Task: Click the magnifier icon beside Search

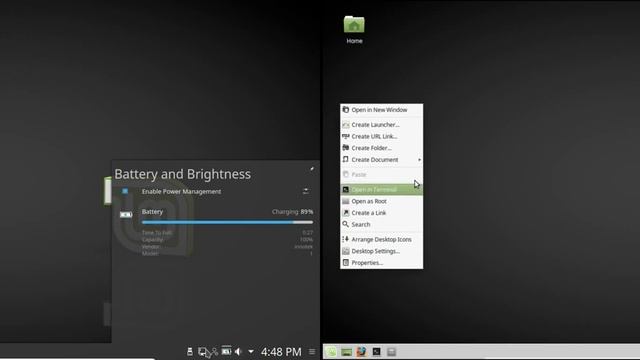Action: 346,224
